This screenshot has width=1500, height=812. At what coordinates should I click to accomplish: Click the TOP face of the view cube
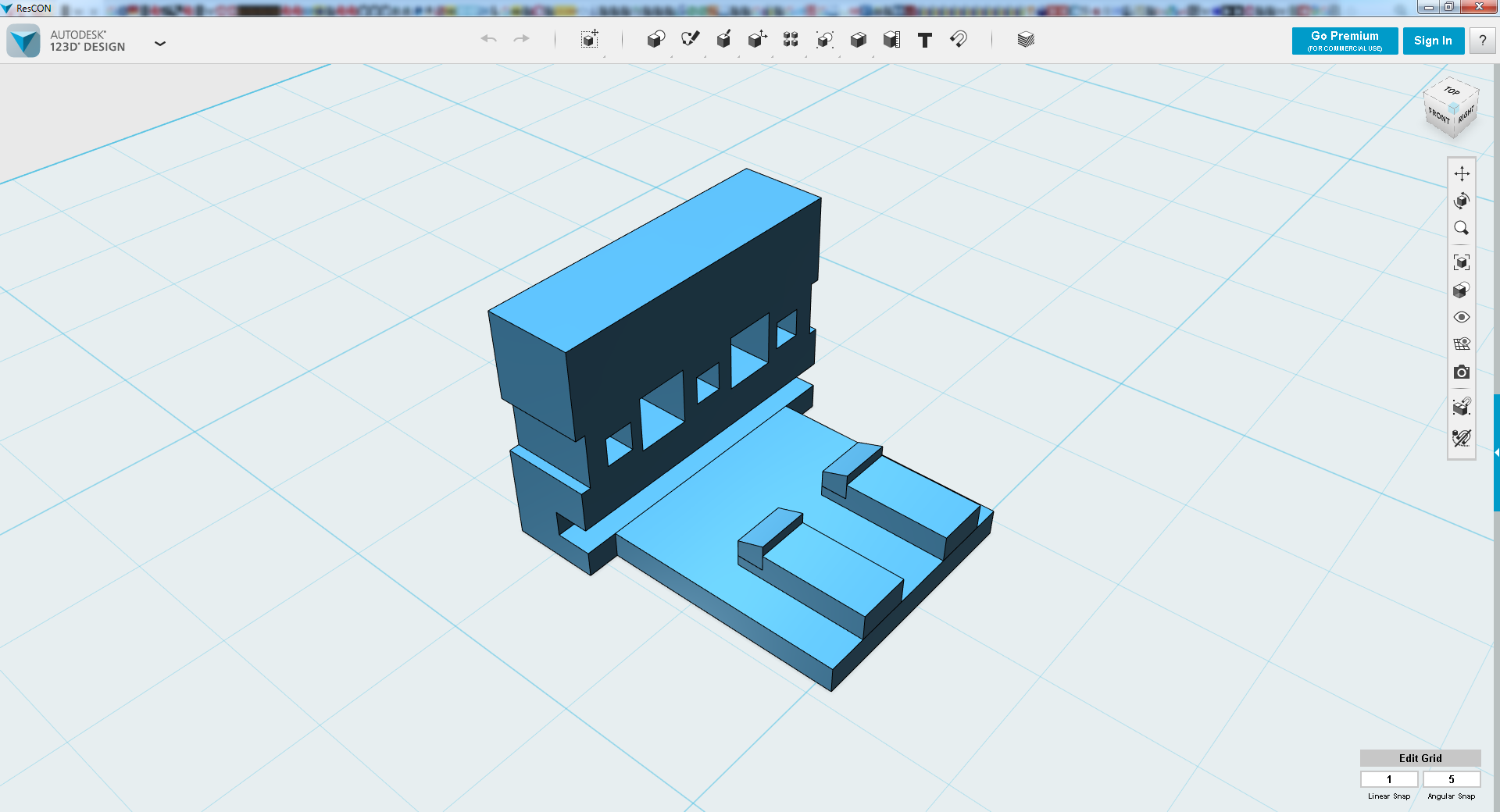coord(1452,91)
